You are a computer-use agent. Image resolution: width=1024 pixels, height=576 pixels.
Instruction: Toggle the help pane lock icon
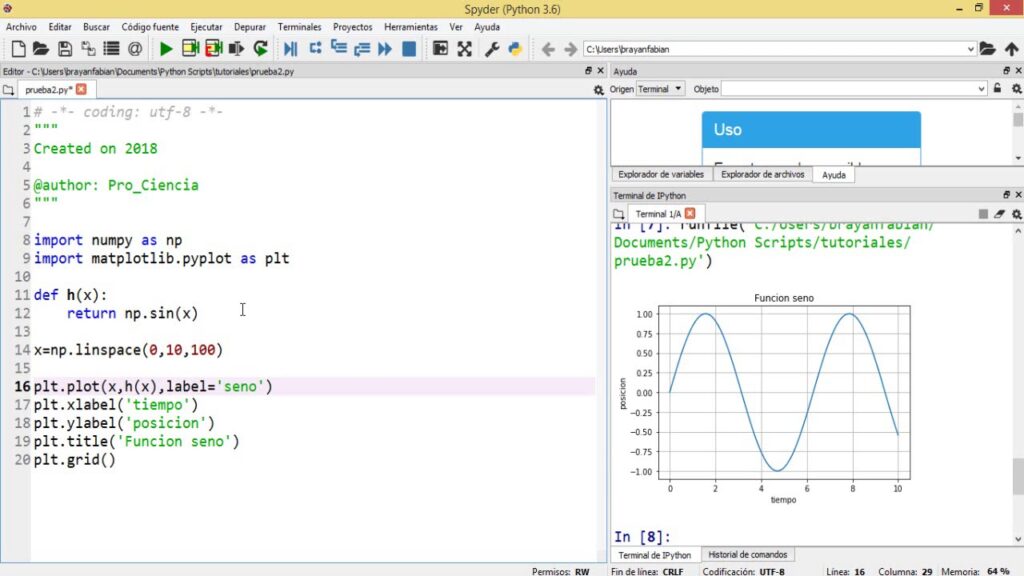click(997, 89)
